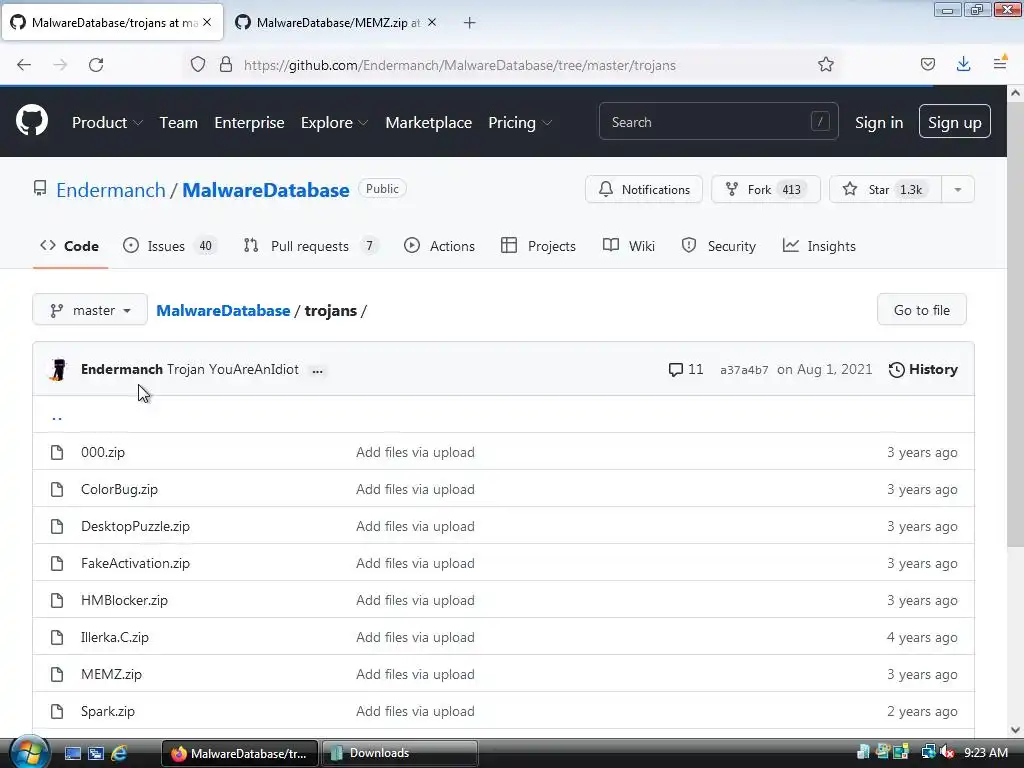Image resolution: width=1024 pixels, height=768 pixels.
Task: Click the Sign in link
Action: pos(879,123)
